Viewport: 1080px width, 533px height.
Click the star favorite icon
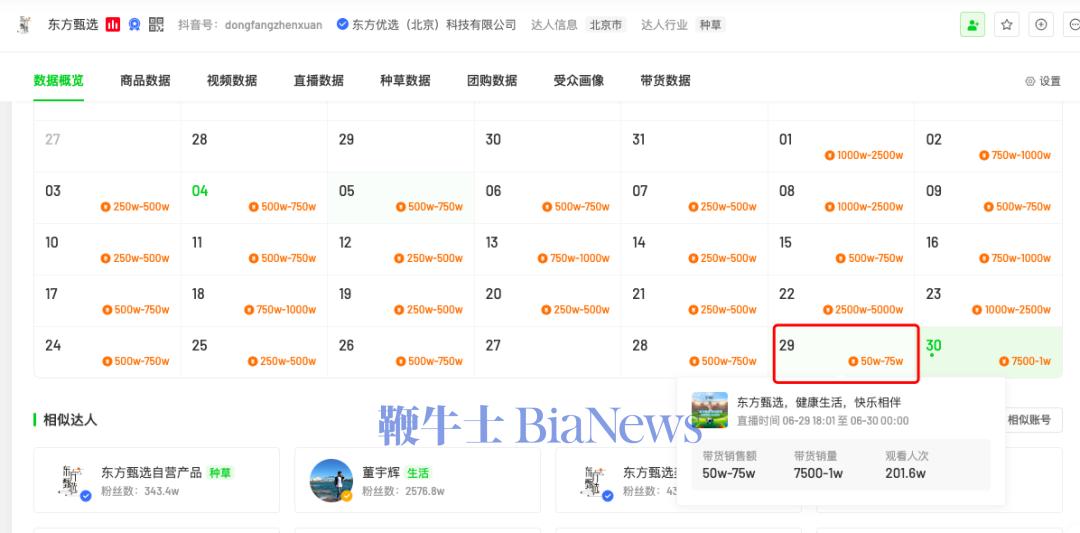click(1007, 25)
